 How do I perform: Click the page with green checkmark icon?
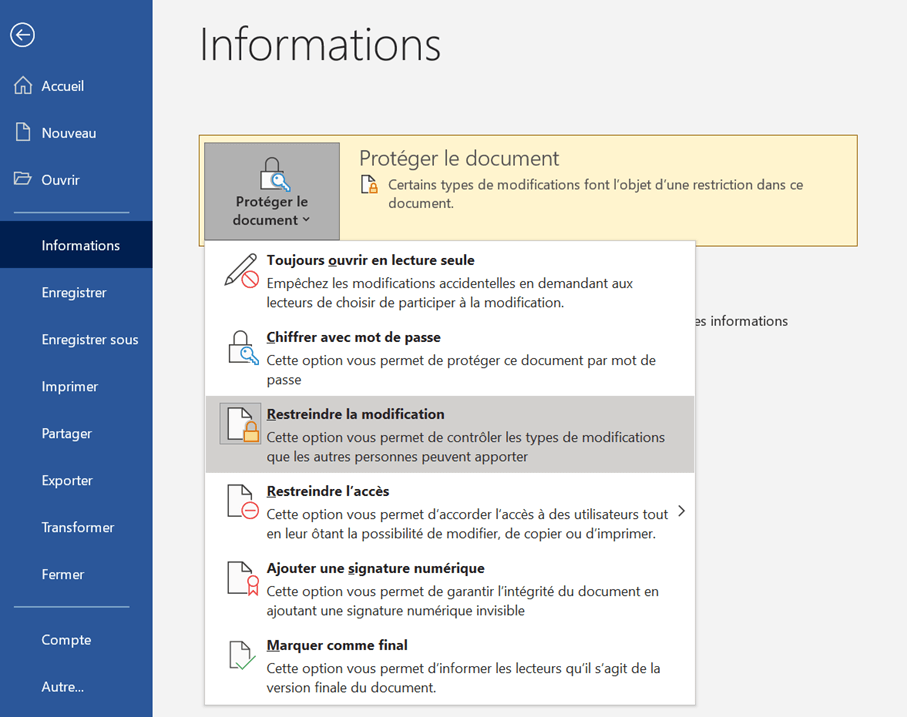point(242,656)
